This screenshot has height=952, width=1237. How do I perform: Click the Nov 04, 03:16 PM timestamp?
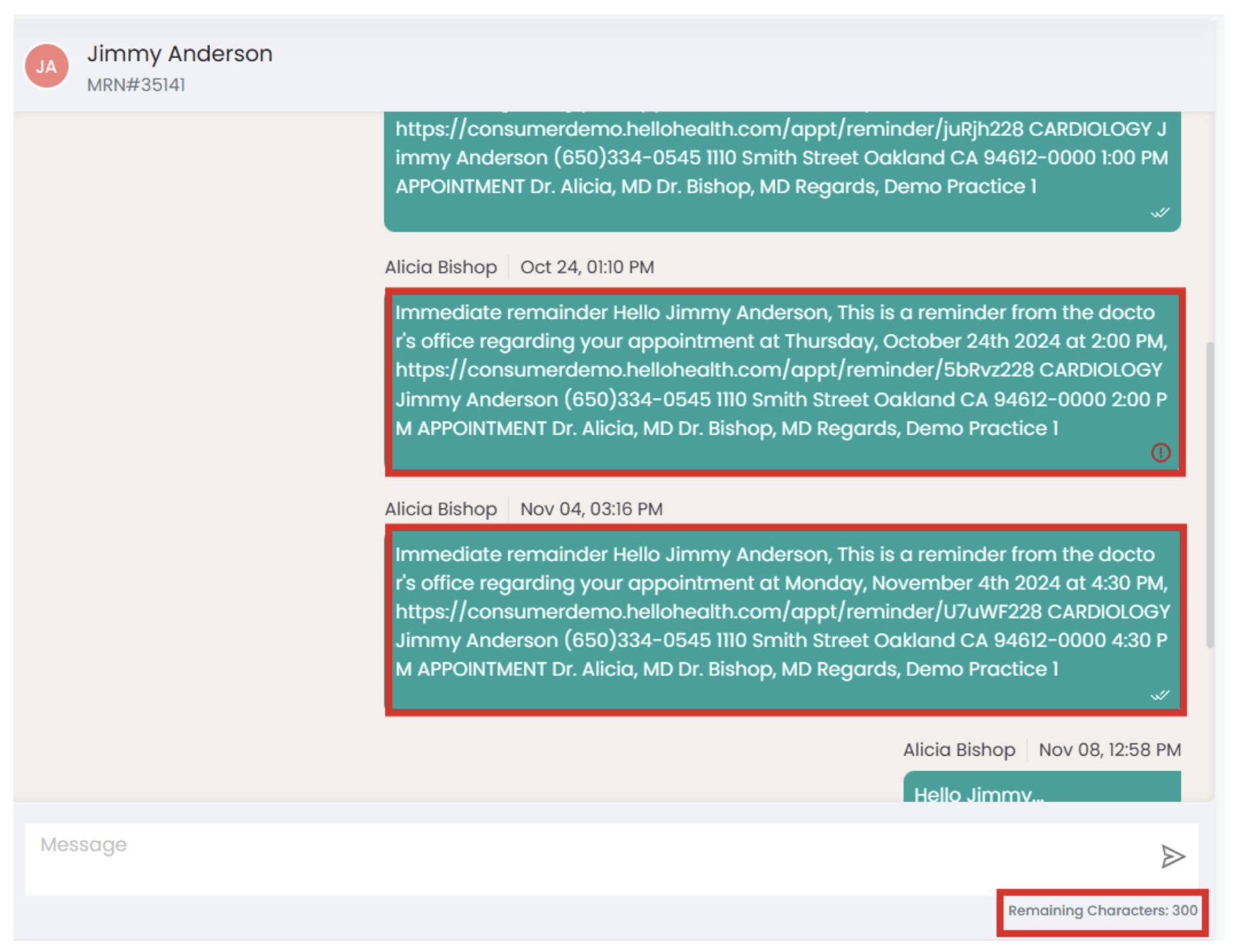coord(591,509)
